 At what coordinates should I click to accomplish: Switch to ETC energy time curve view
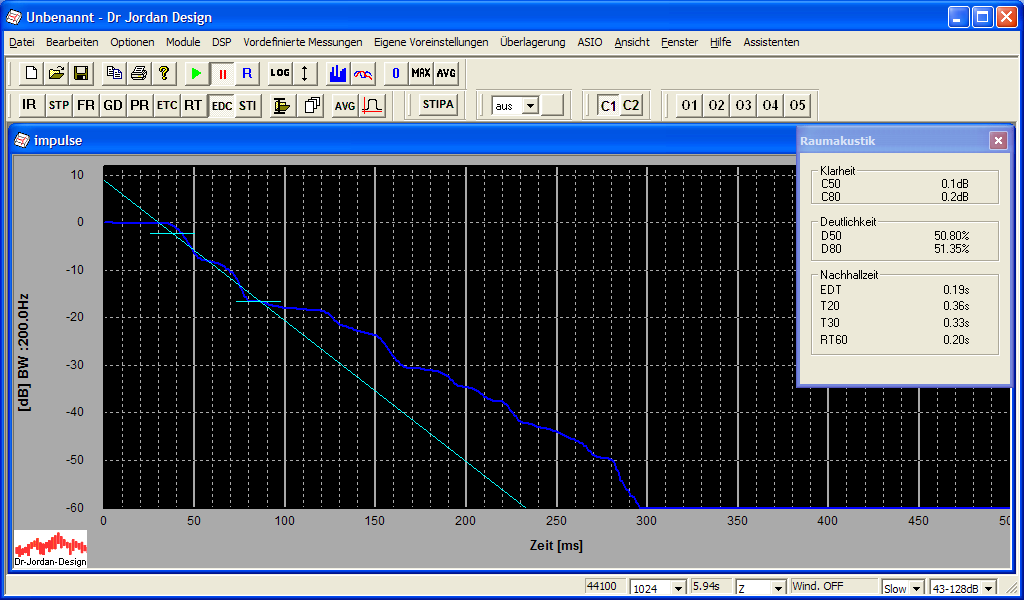[167, 105]
